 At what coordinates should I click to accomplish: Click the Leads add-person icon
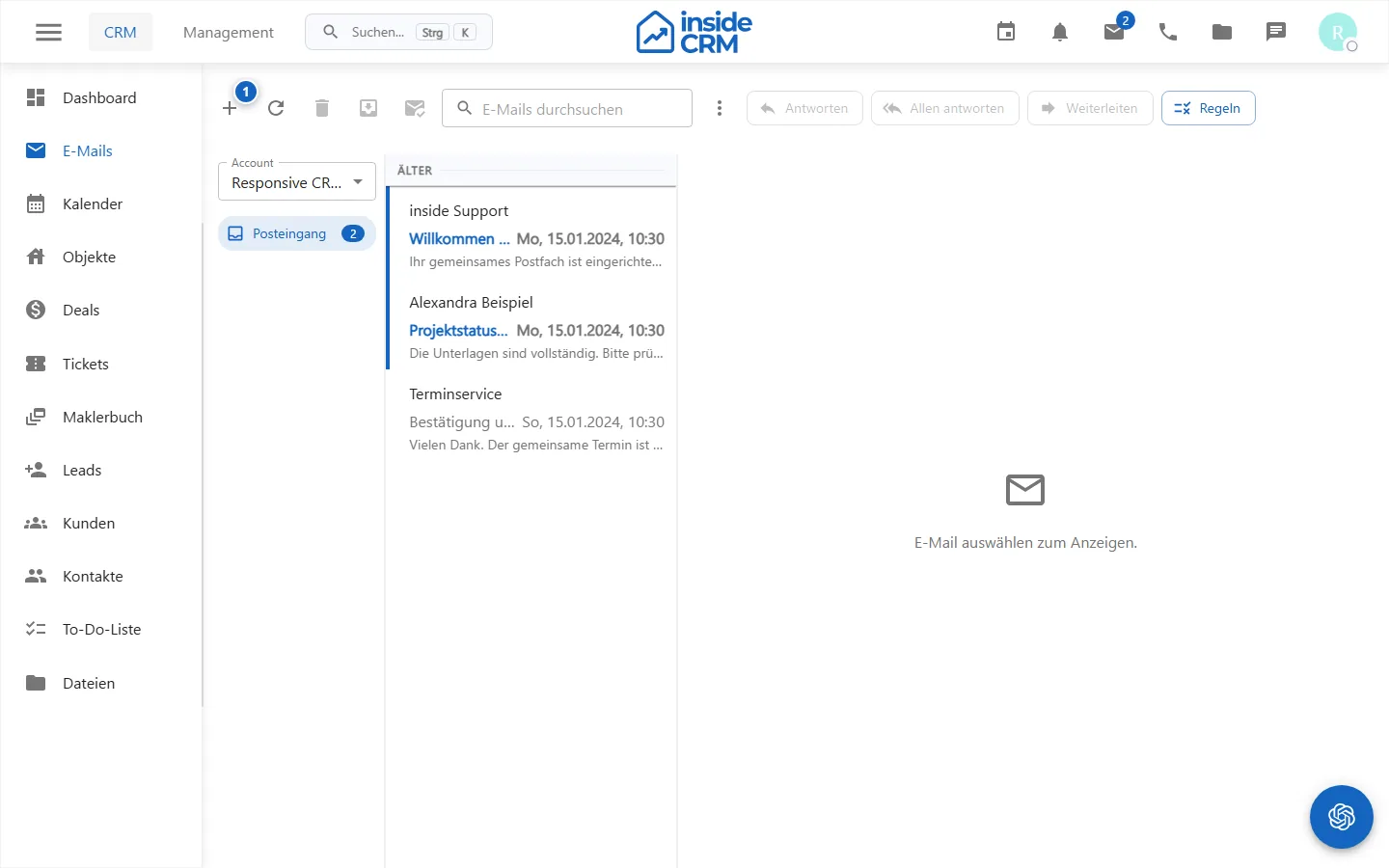click(x=36, y=470)
